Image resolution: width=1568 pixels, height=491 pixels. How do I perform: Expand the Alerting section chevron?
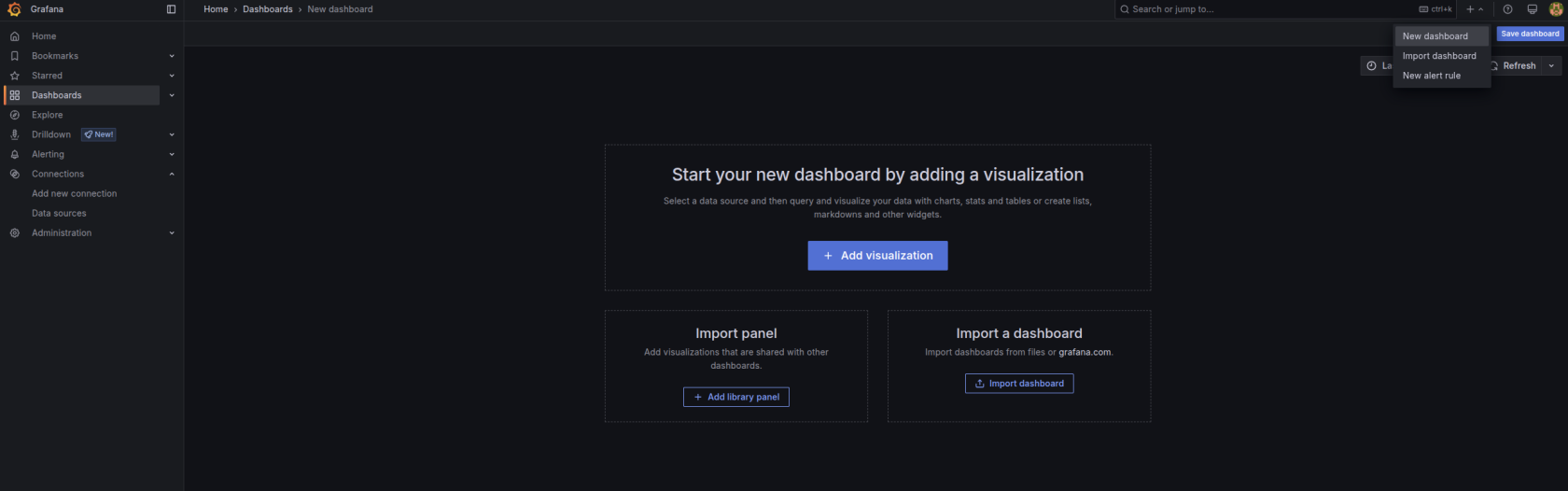pos(172,154)
